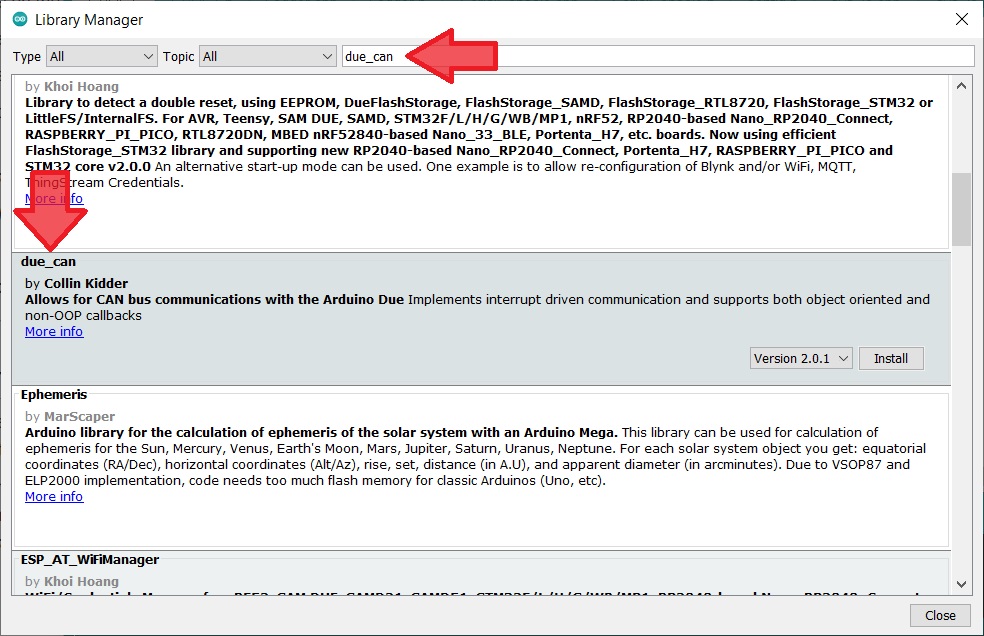This screenshot has height=636, width=984.
Task: Open the Topic filter dropdown
Action: [x=267, y=56]
